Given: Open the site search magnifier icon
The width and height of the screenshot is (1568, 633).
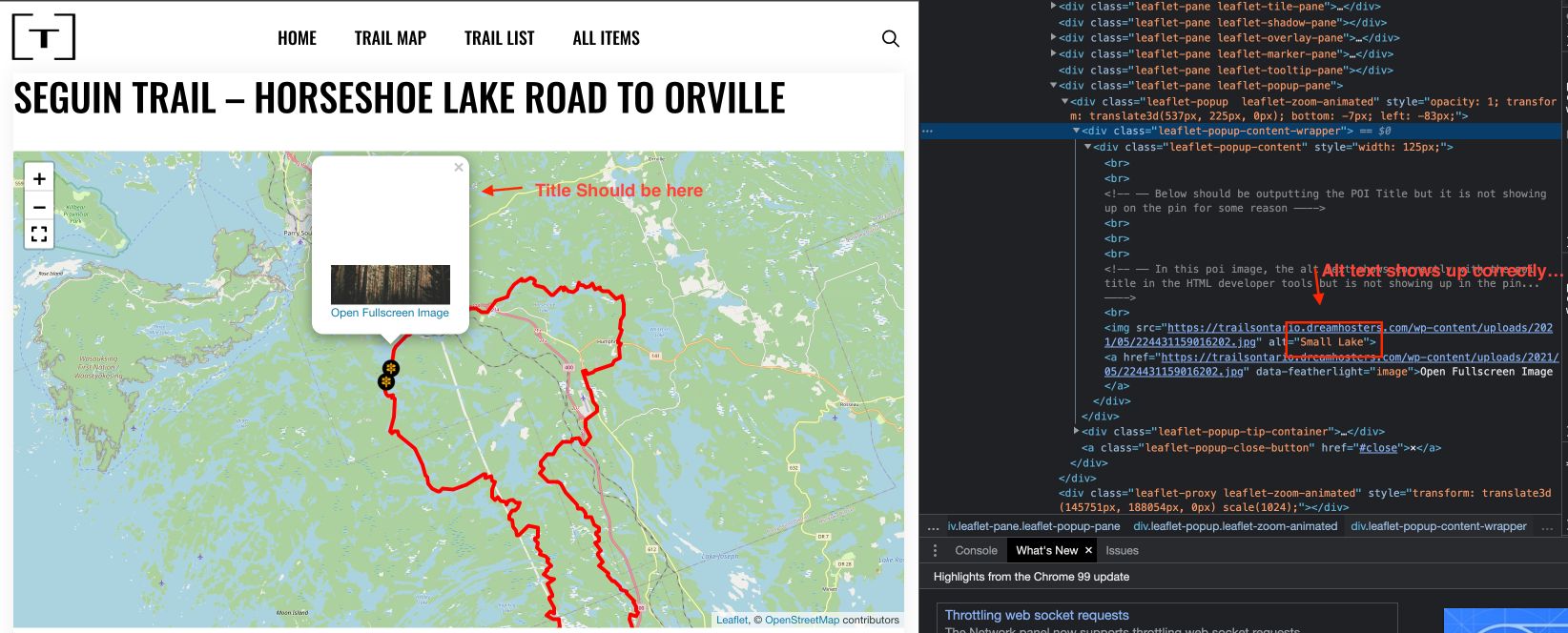Looking at the screenshot, I should click(890, 38).
